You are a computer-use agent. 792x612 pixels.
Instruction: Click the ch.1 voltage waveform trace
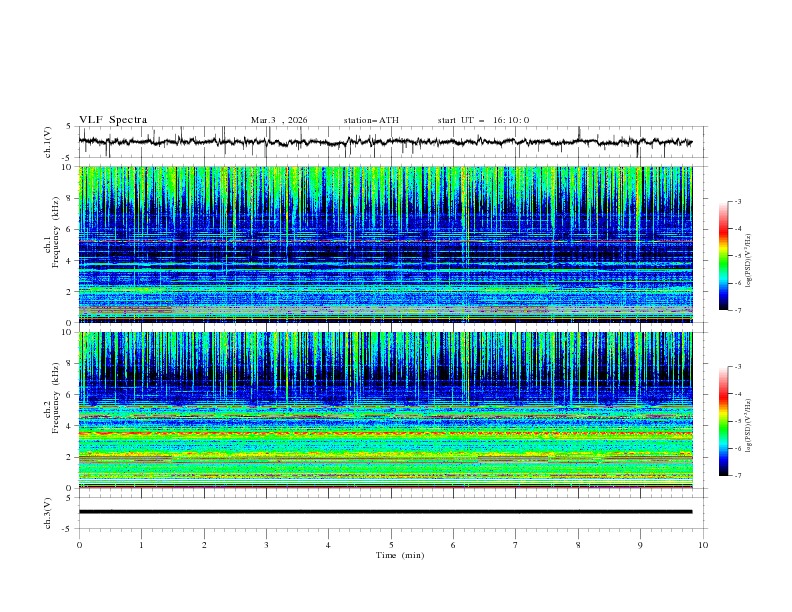coord(385,142)
